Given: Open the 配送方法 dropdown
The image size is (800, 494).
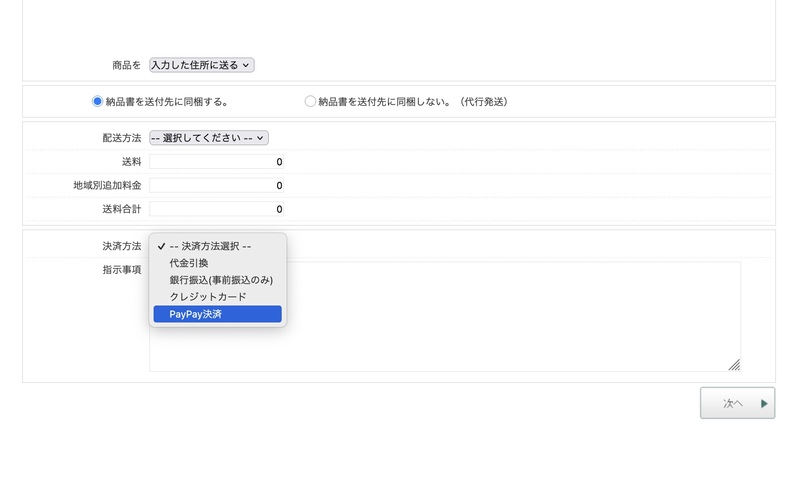Looking at the screenshot, I should pyautogui.click(x=209, y=138).
